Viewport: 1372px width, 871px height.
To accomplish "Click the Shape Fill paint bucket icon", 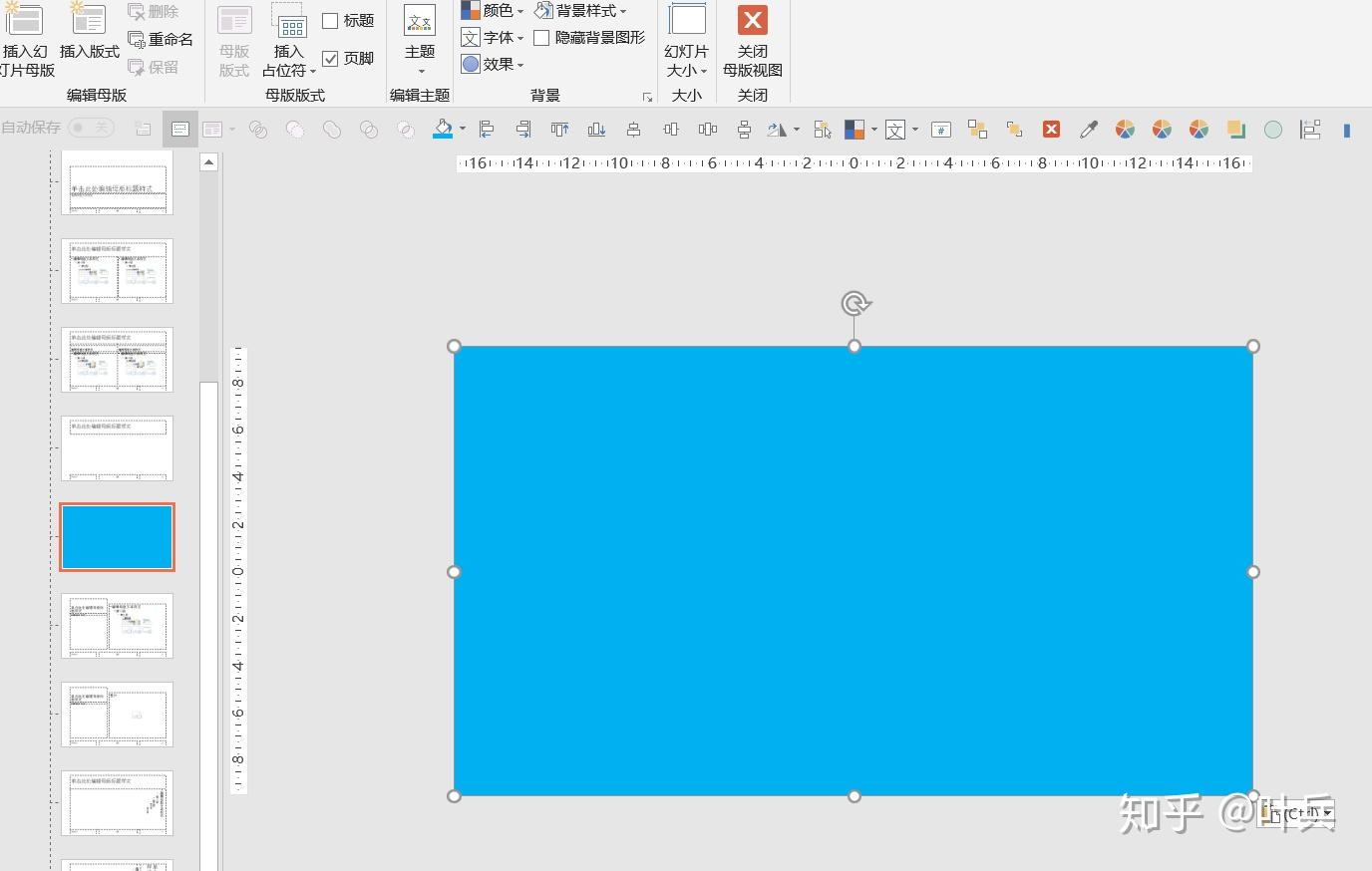I will coord(443,129).
